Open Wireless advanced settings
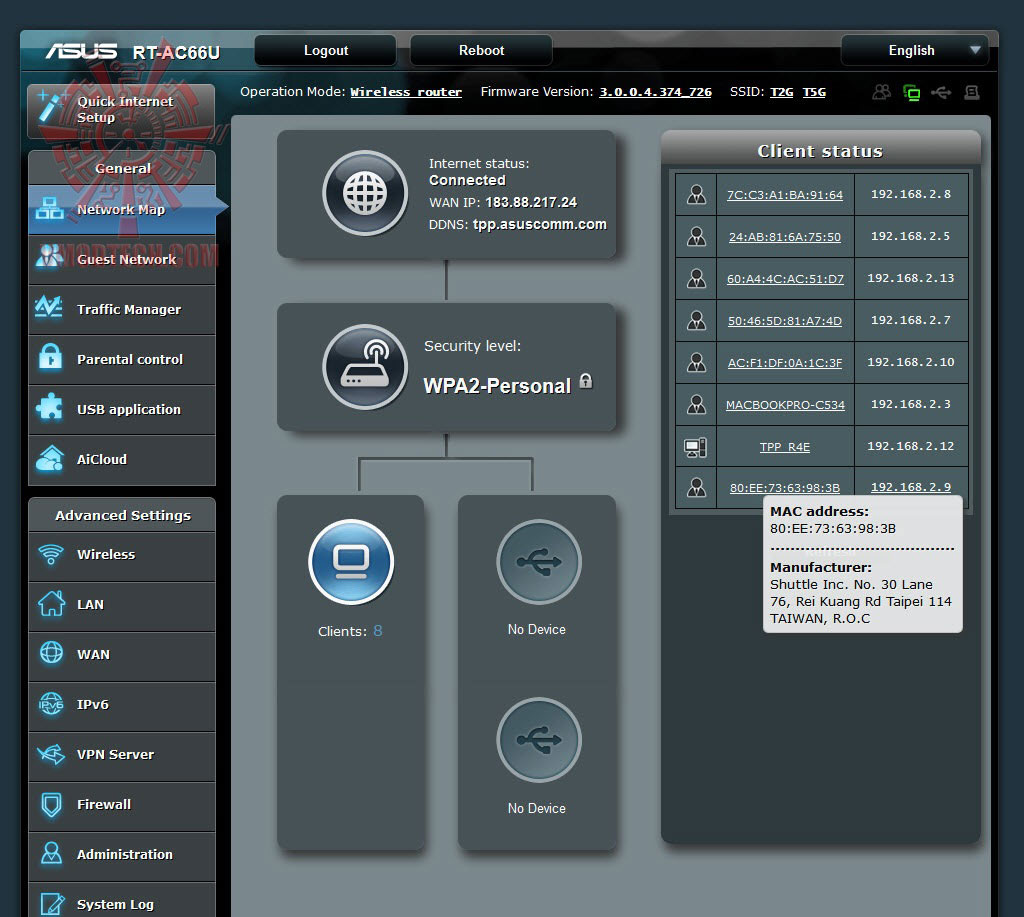This screenshot has height=917, width=1024. pos(121,555)
